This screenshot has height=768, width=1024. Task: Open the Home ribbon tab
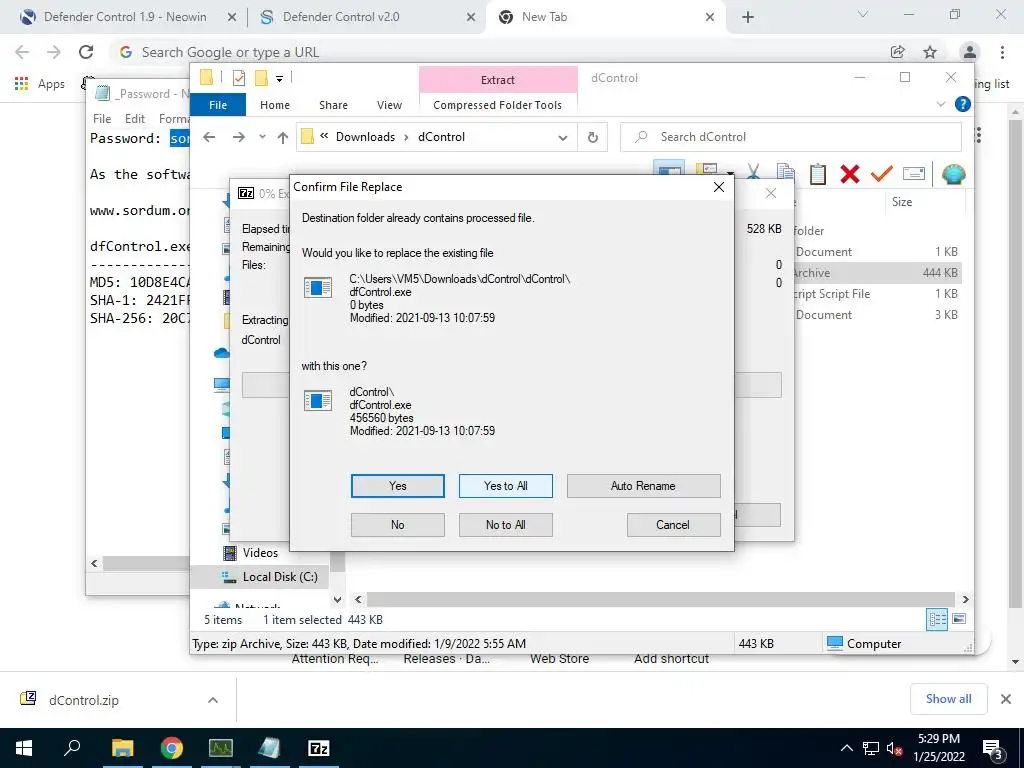click(274, 104)
